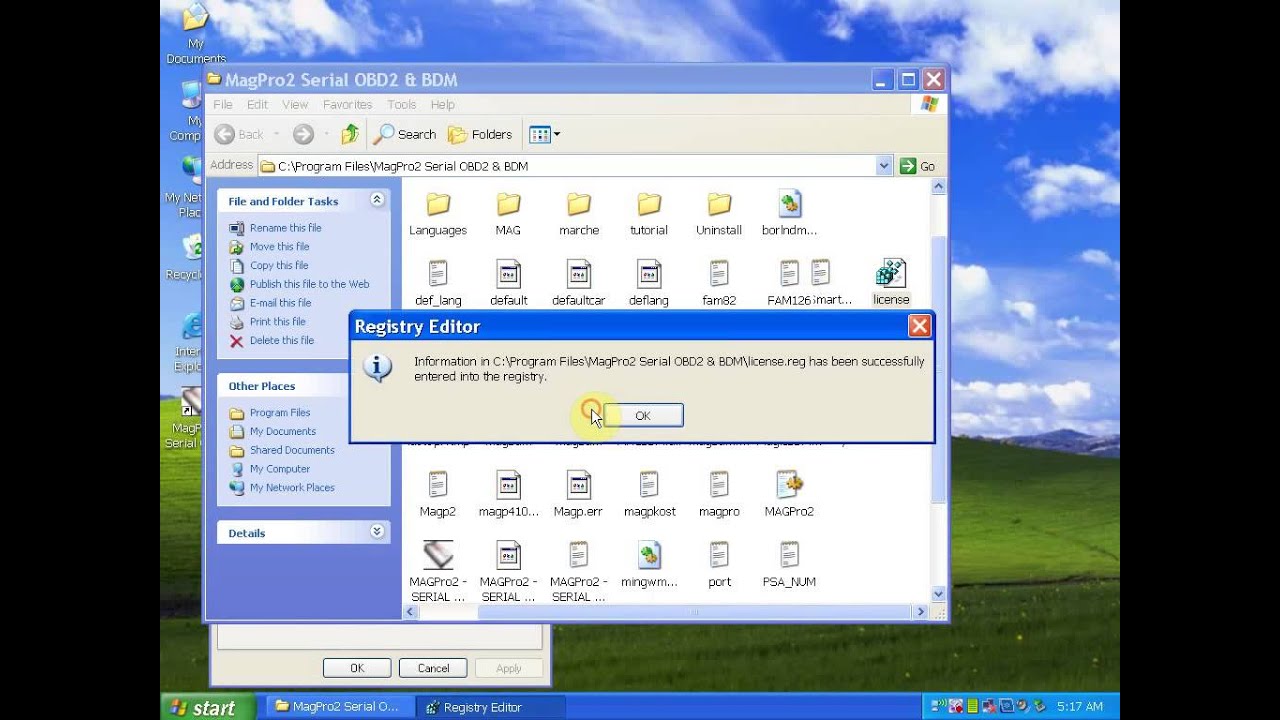Click the Search toolbar button
This screenshot has height=720, width=1280.
405,134
